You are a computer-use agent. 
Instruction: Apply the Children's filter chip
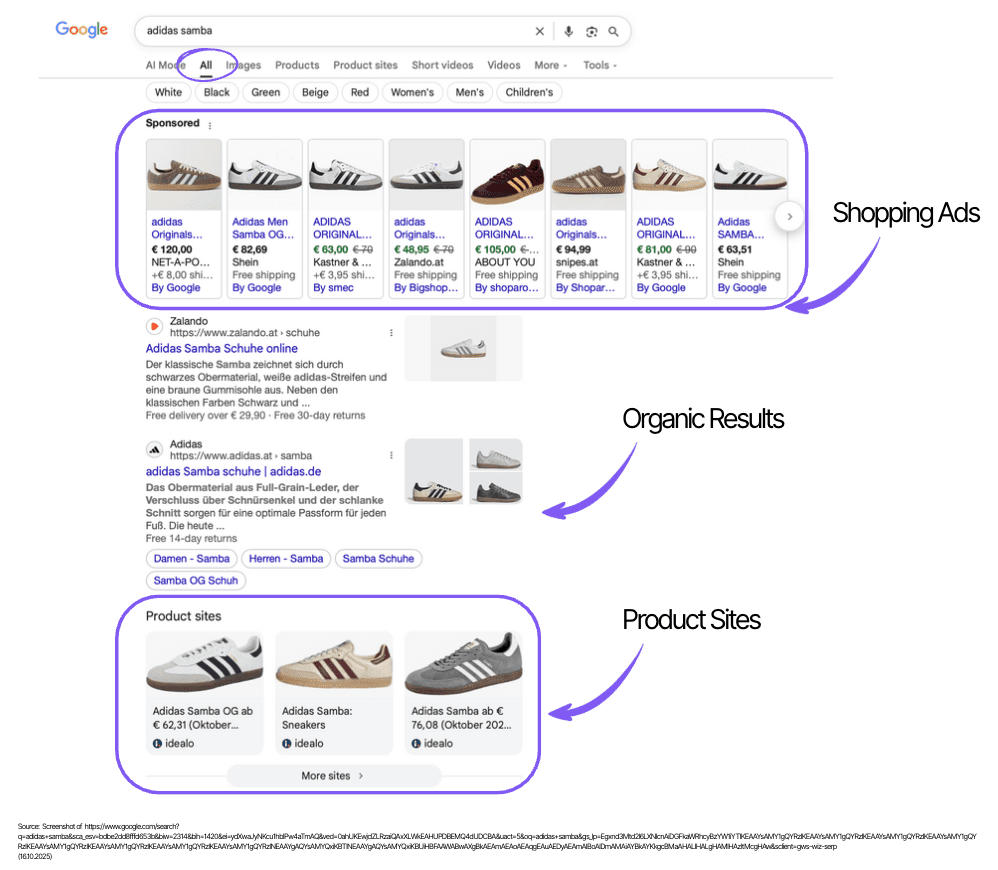pos(529,92)
